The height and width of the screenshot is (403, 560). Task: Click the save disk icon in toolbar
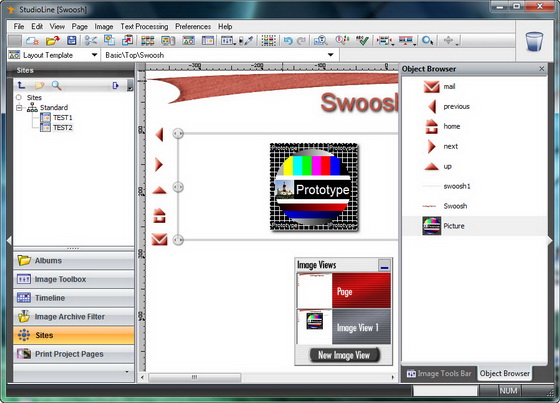(72, 40)
